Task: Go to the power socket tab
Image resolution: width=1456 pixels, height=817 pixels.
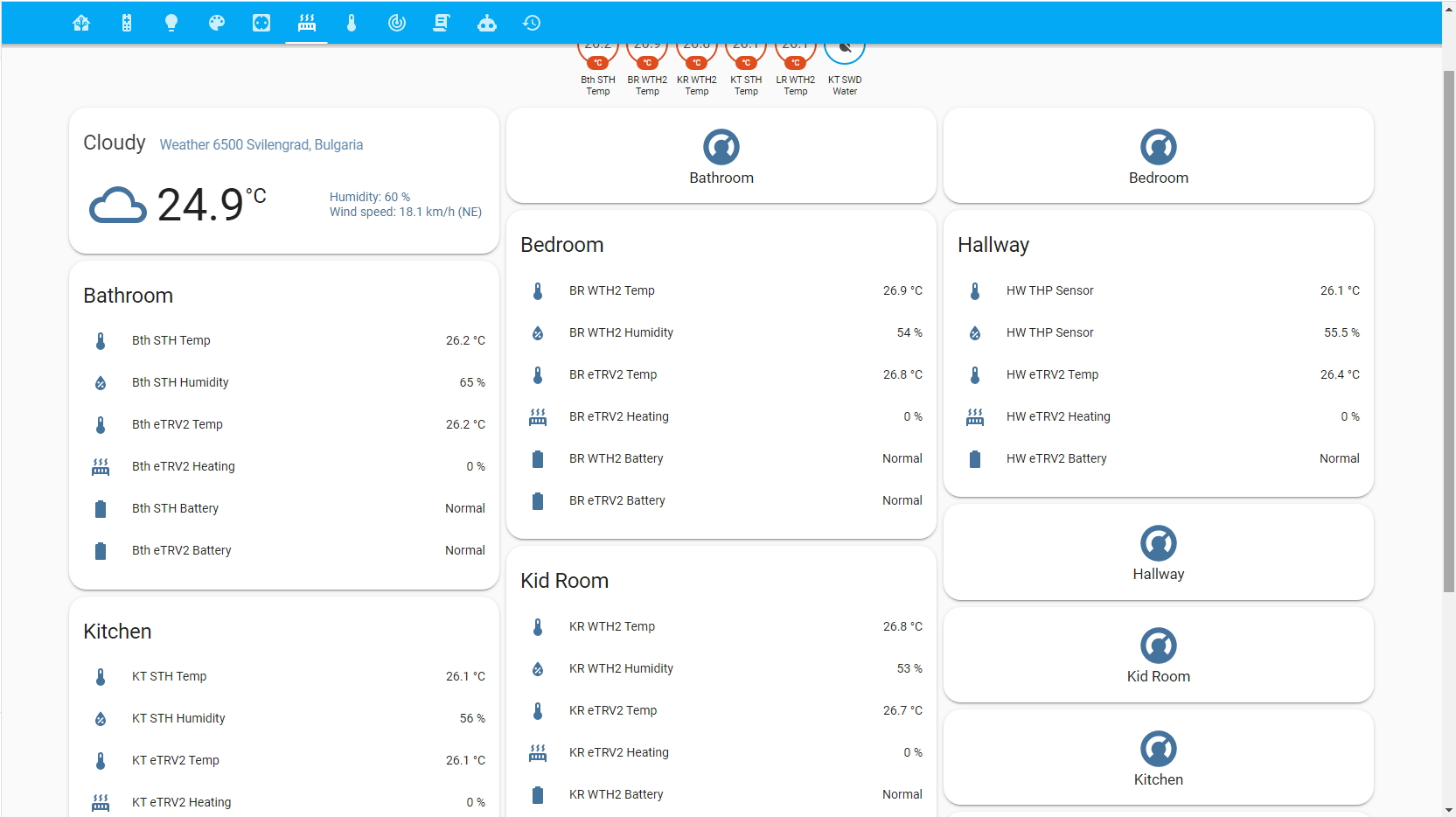Action: point(261,23)
